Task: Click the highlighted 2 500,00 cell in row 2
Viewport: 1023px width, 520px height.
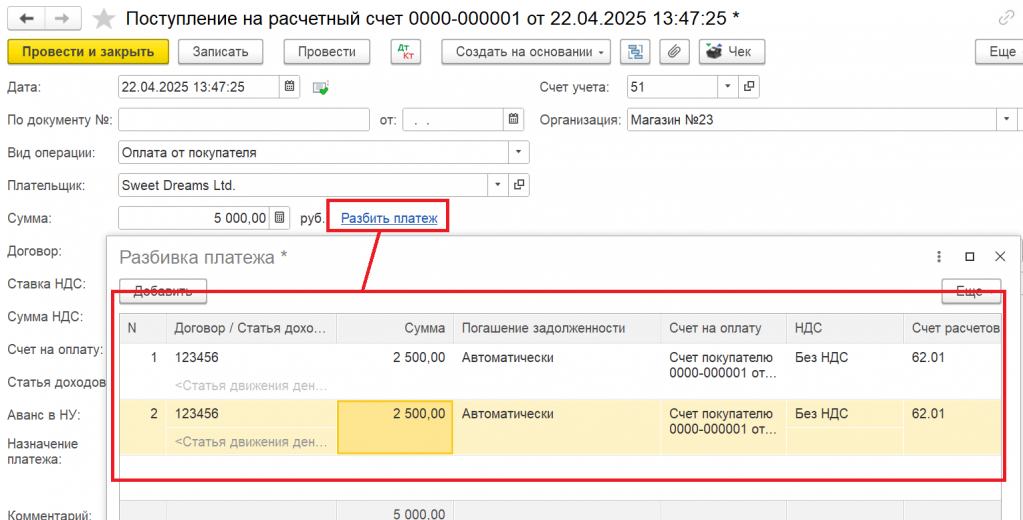Action: [x=395, y=427]
